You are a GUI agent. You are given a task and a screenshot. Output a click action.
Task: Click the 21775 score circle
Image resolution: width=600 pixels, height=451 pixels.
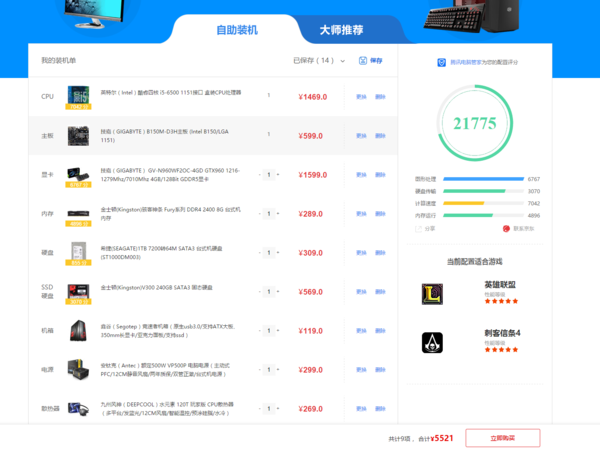(474, 124)
